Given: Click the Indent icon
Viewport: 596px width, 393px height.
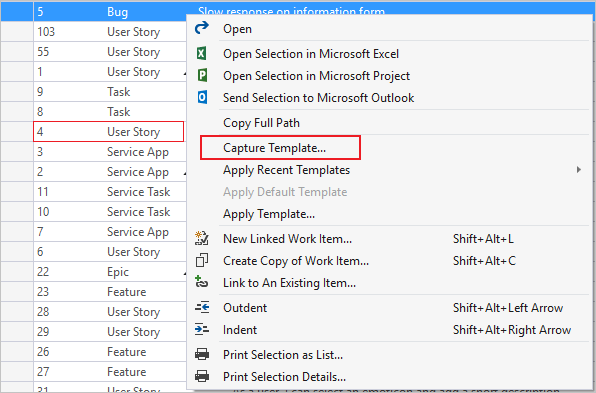Looking at the screenshot, I should 202,329.
